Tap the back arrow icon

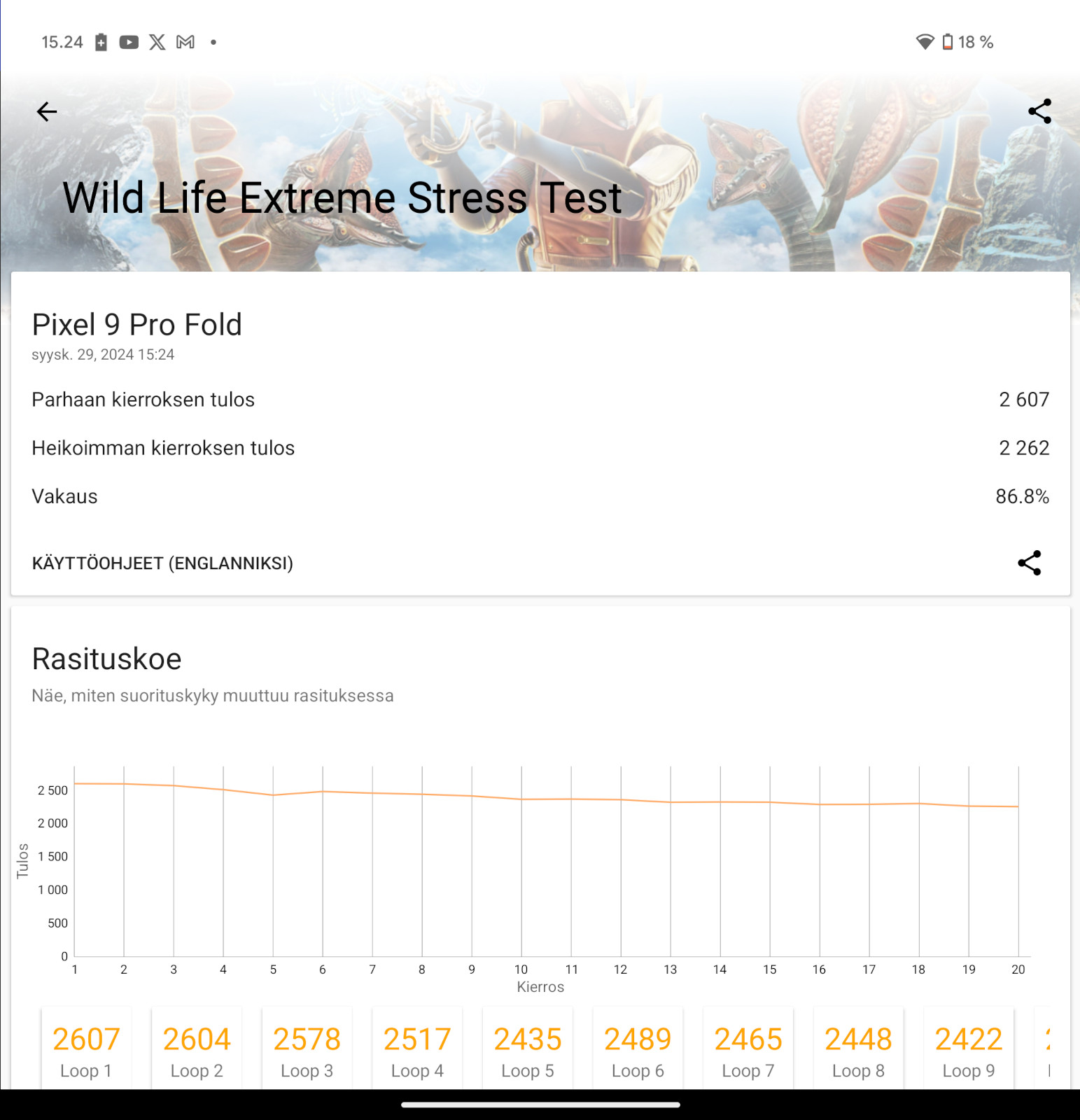(x=47, y=111)
